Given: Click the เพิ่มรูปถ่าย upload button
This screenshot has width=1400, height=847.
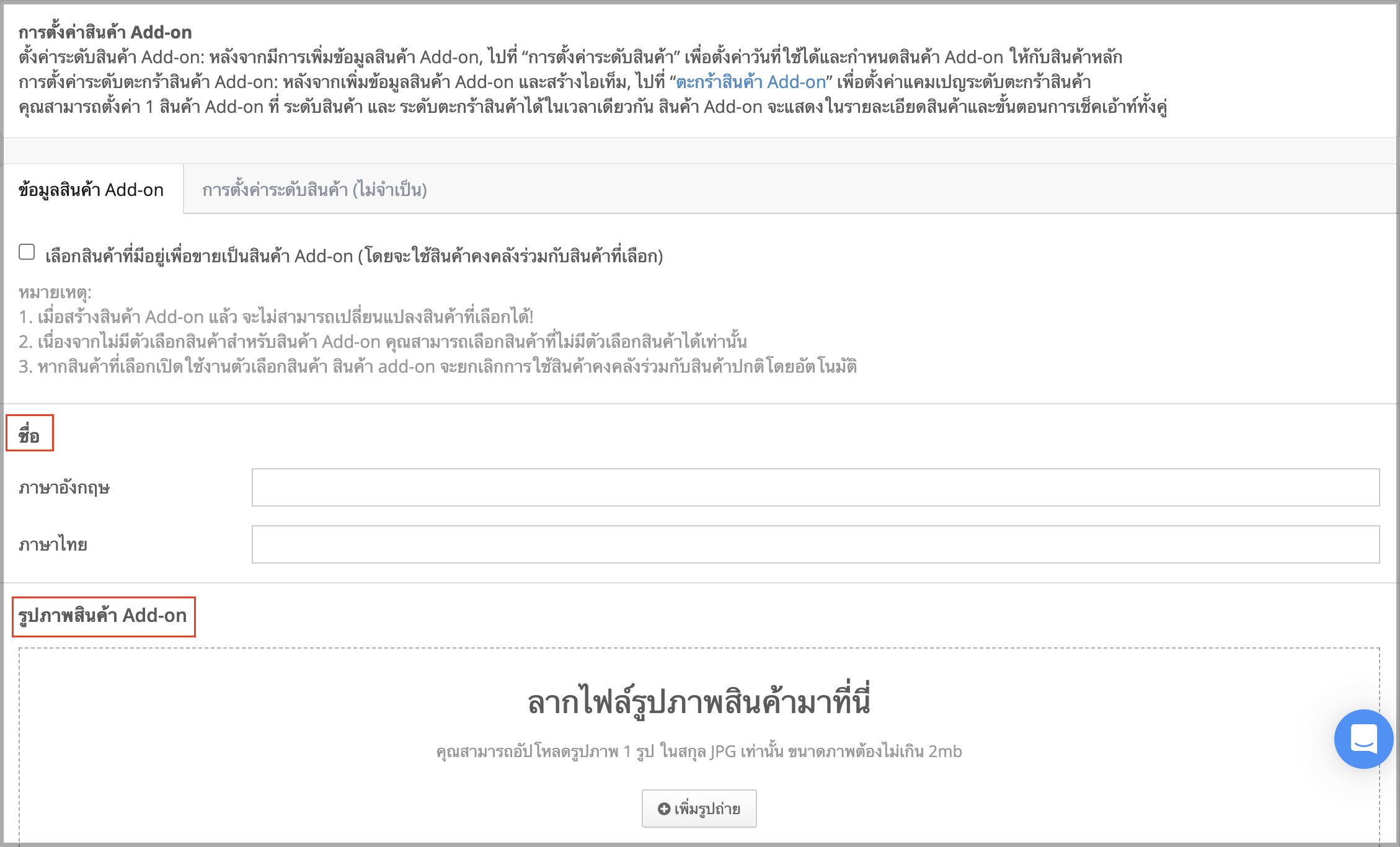Looking at the screenshot, I should pos(699,809).
